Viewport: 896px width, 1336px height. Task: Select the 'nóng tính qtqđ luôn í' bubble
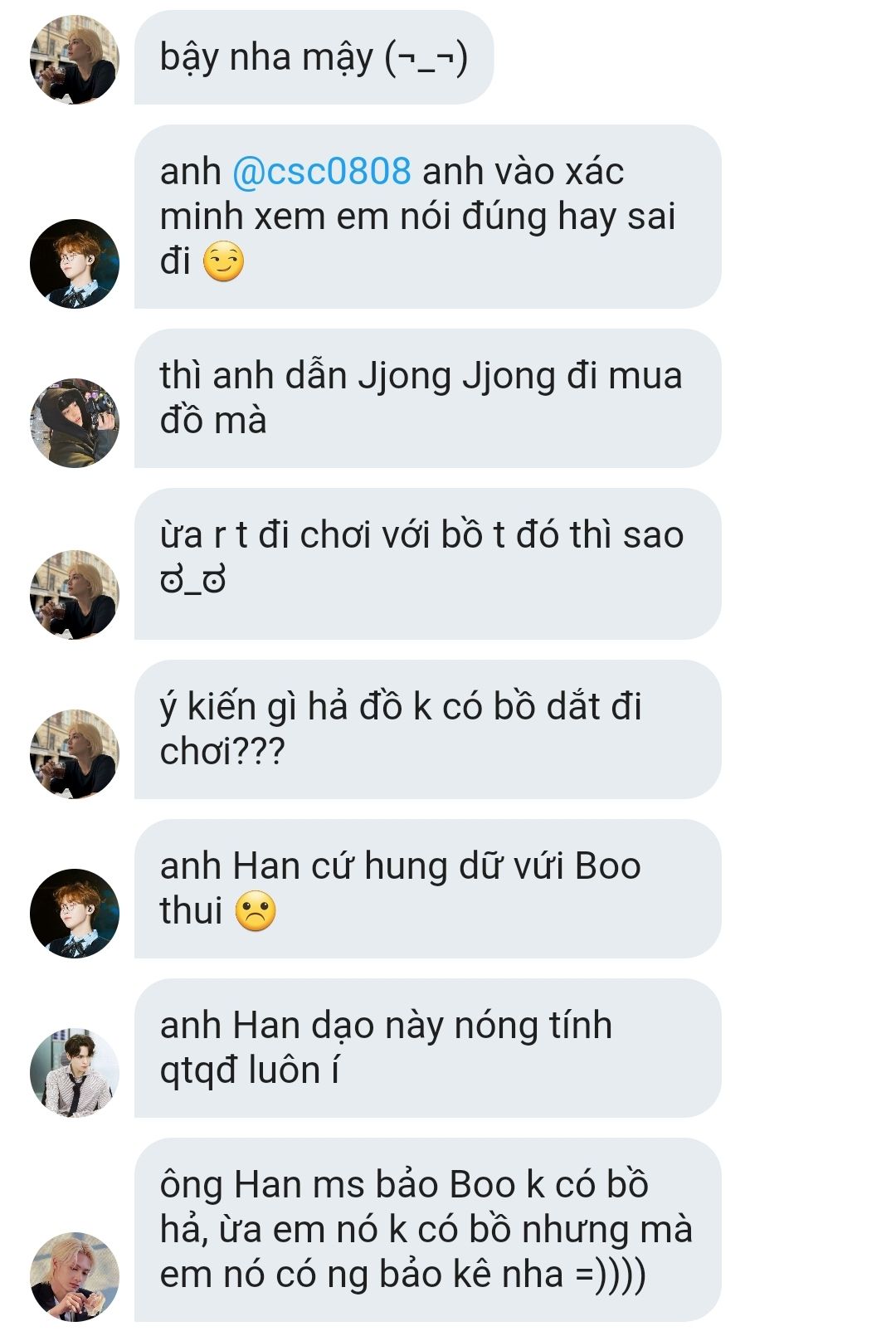pyautogui.click(x=427, y=1048)
